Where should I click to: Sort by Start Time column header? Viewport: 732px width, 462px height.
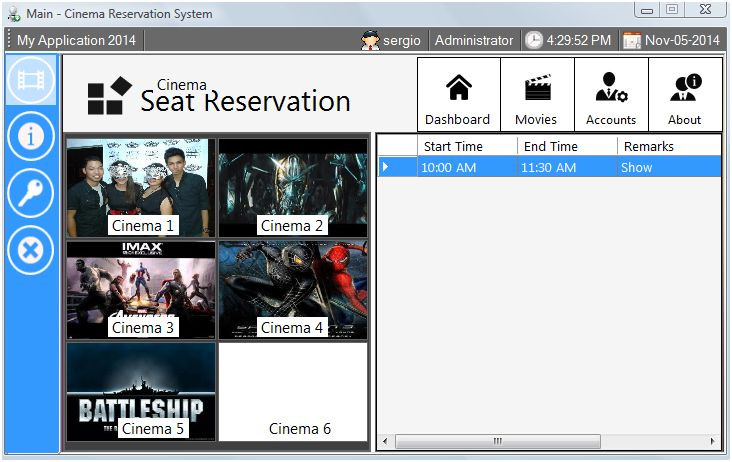(x=467, y=147)
